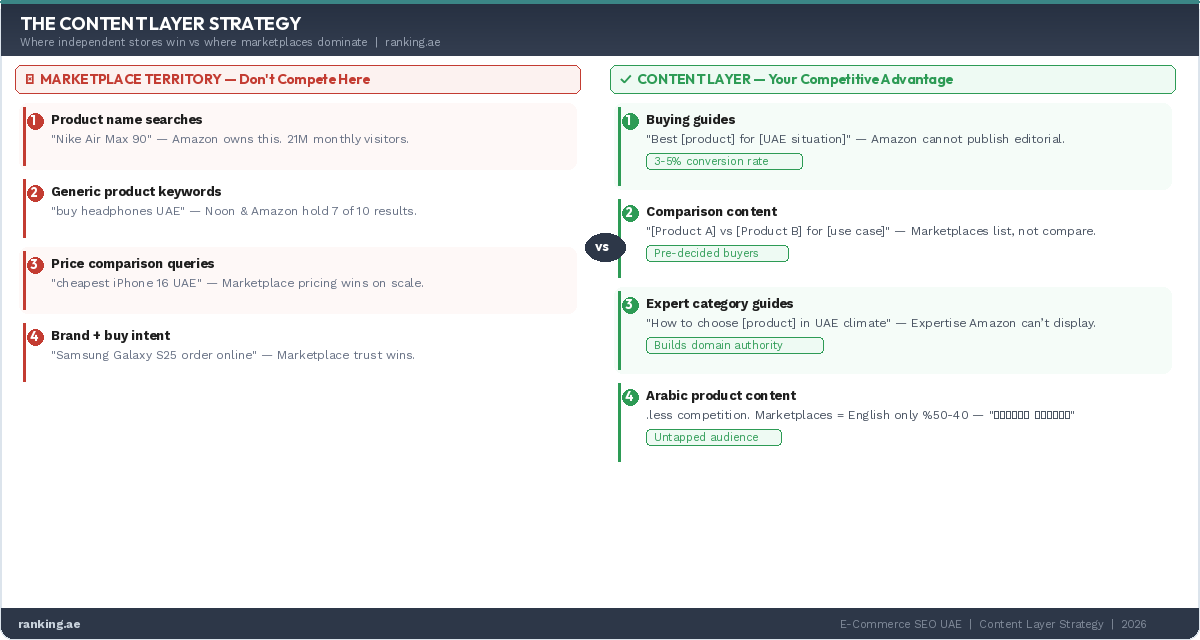The height and width of the screenshot is (640, 1200).
Task: Select the green number 2 badge for Comparison content
Action: pyautogui.click(x=630, y=213)
